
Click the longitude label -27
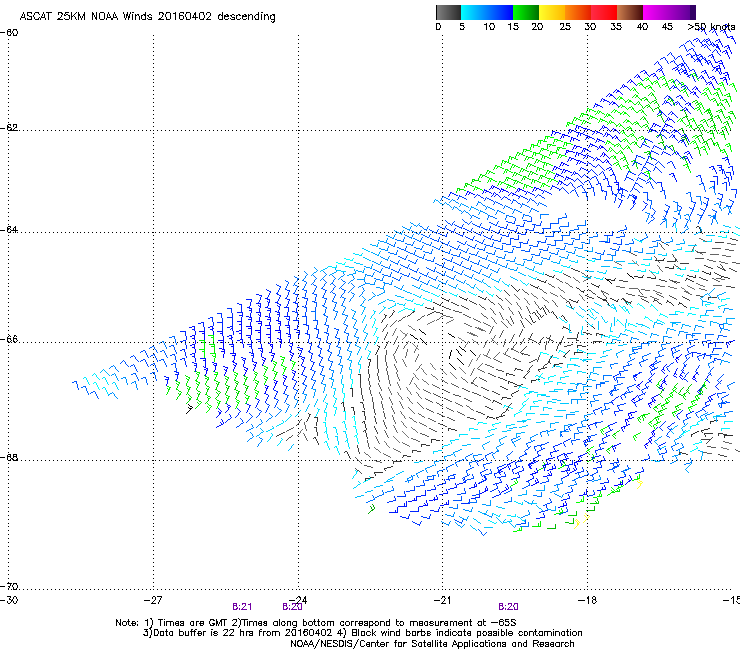(x=153, y=600)
